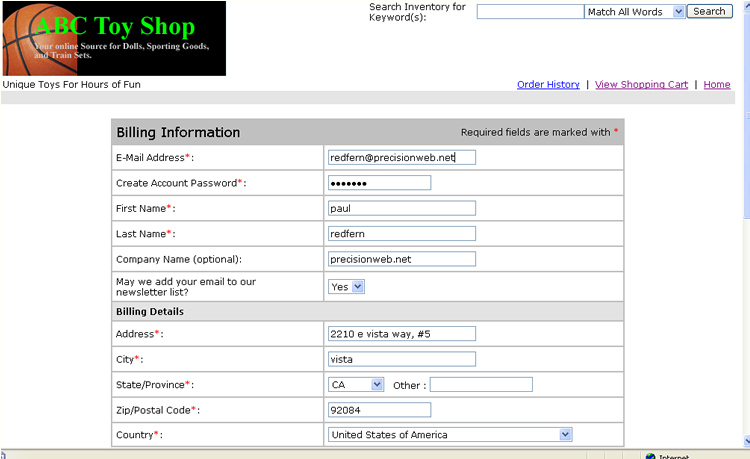Select the First Name input field

402,208
